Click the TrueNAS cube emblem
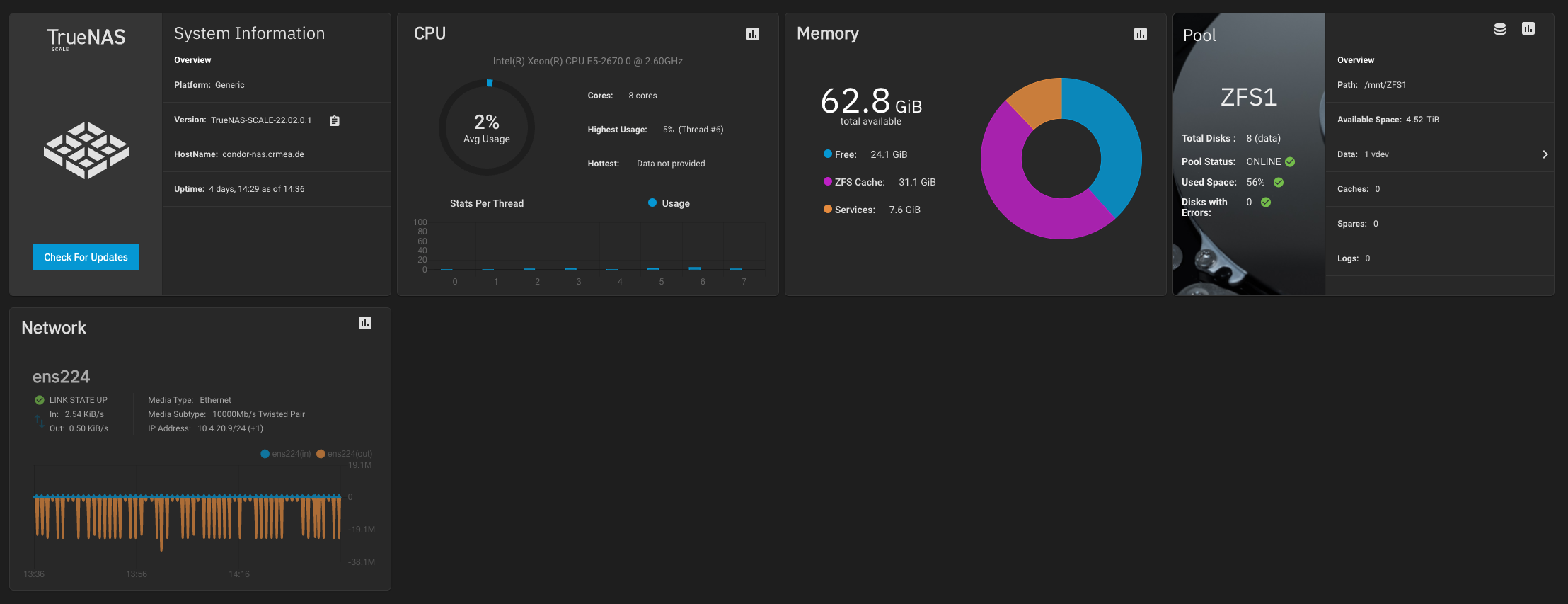Screen dimensions: 1568x604 pyautogui.click(x=86, y=150)
